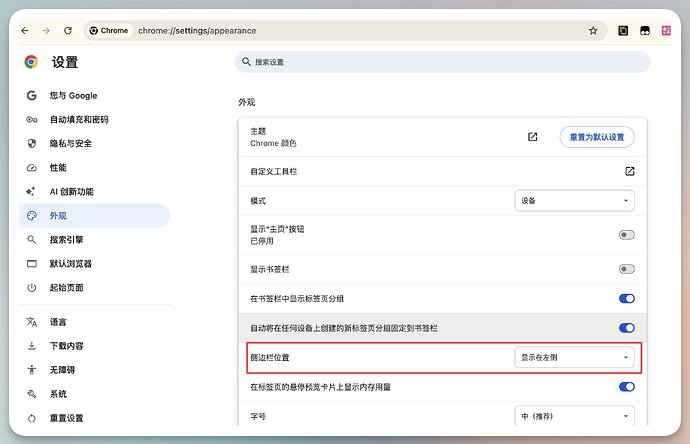This screenshot has width=690, height=444.
Task: Click the download icon for 下载内容
Action: (x=32, y=346)
